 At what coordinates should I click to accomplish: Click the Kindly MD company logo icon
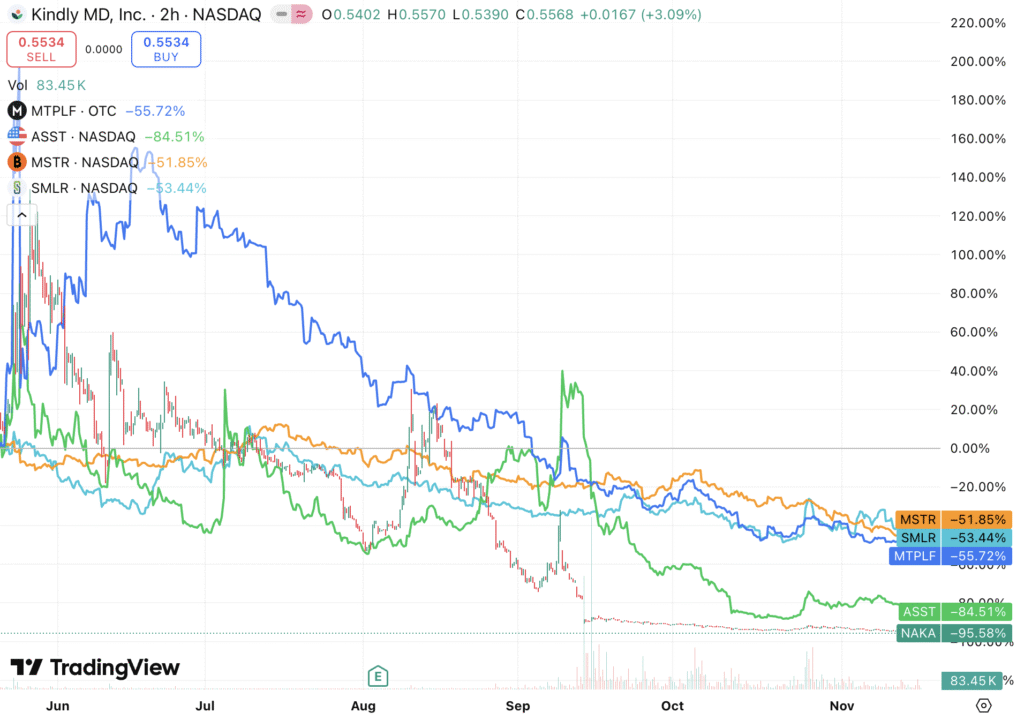coord(17,15)
